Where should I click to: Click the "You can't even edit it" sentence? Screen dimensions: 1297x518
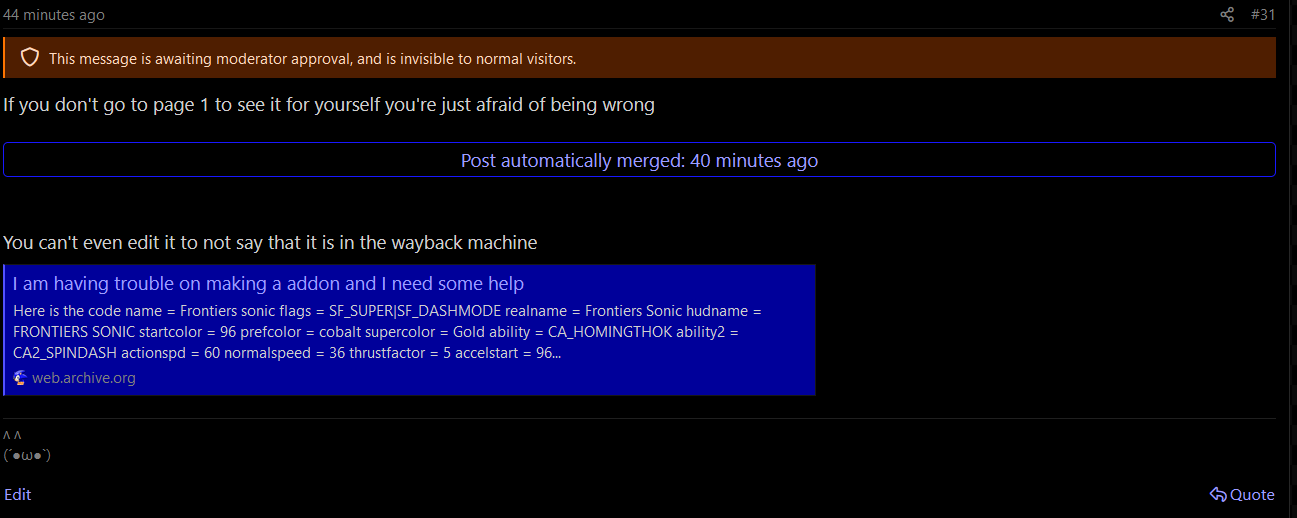coord(270,242)
